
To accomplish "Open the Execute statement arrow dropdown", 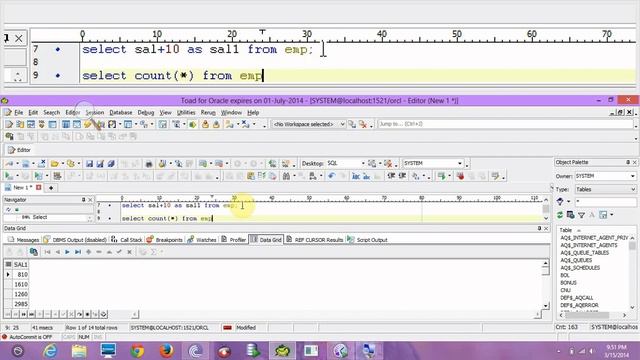I will 17,176.
